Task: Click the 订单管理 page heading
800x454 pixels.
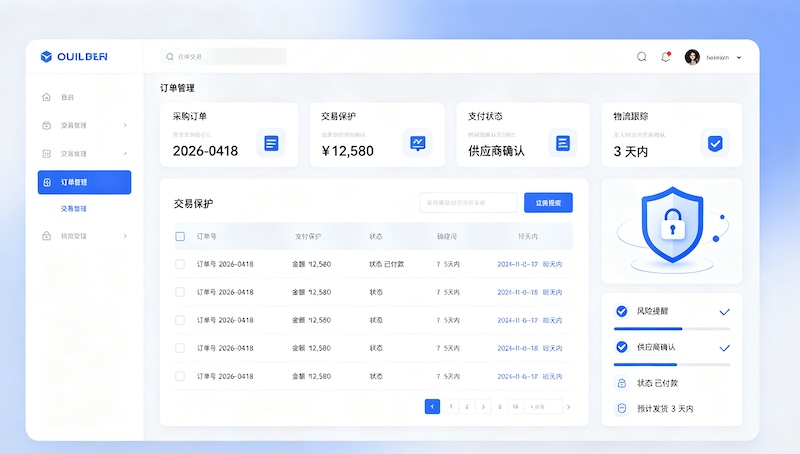Action: [177, 88]
